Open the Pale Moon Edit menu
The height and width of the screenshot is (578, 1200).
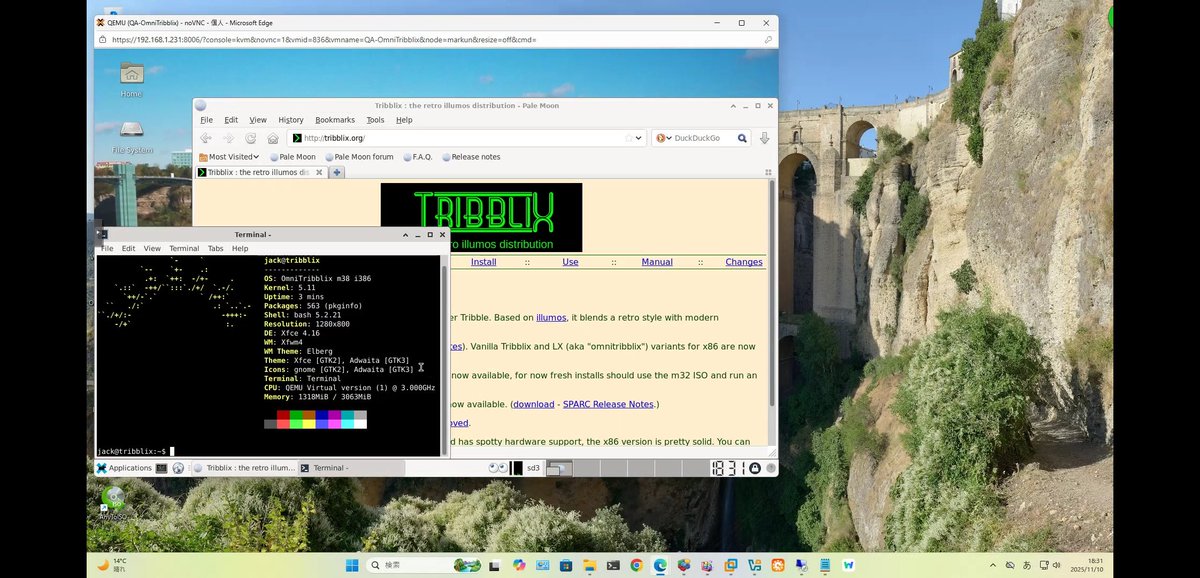coord(231,120)
